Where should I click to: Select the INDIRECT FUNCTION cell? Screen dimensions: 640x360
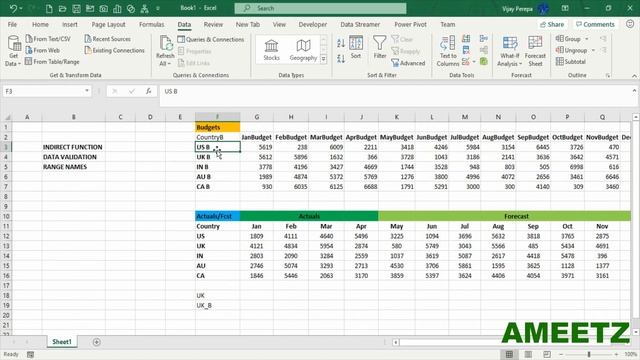click(x=73, y=147)
